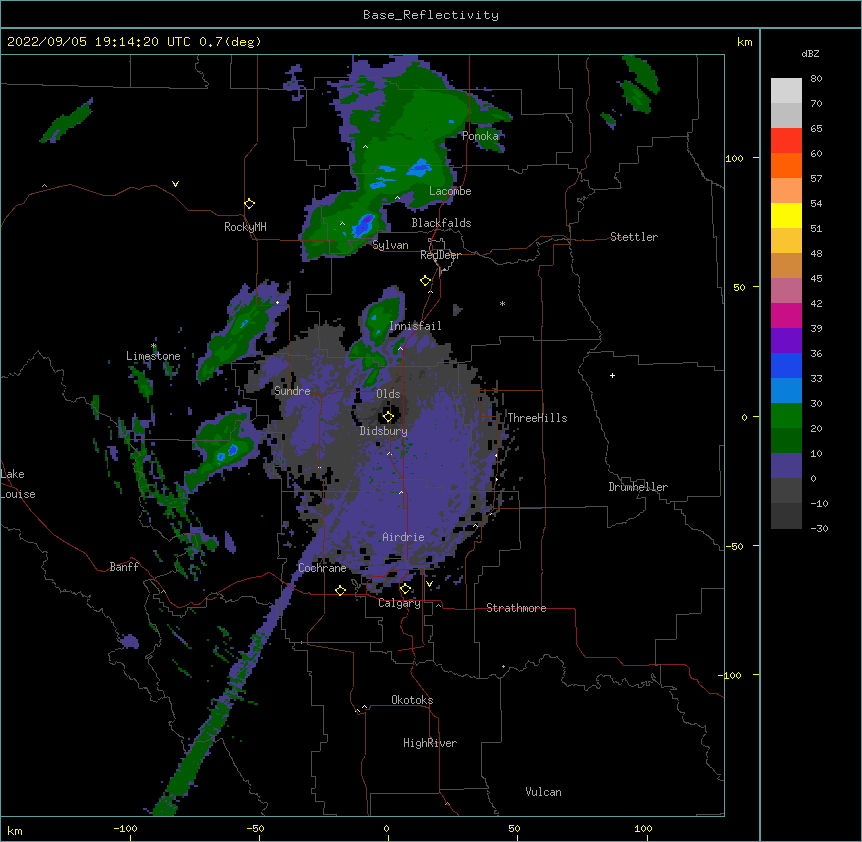Screen dimensions: 862x842
Task: Click the RedDeer city label
Action: pyautogui.click(x=440, y=255)
